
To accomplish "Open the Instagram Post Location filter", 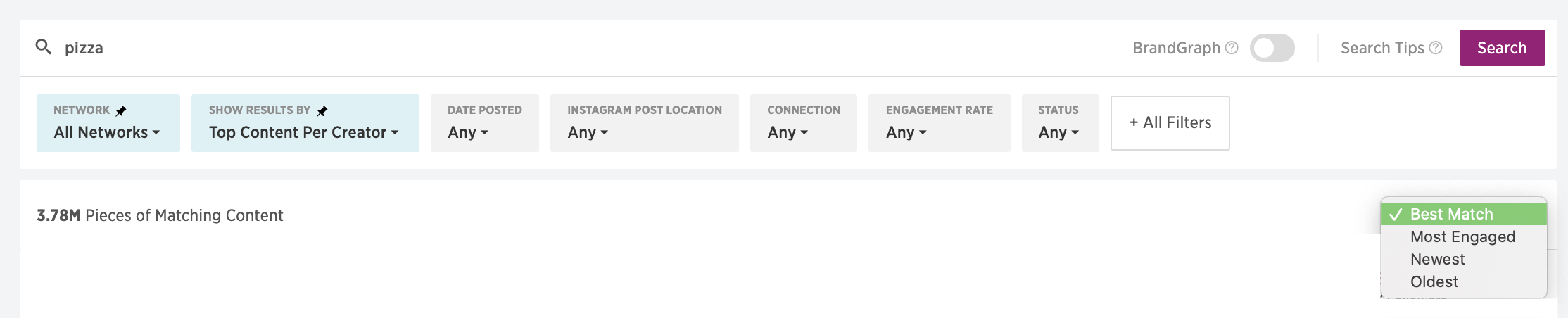I will click(645, 123).
